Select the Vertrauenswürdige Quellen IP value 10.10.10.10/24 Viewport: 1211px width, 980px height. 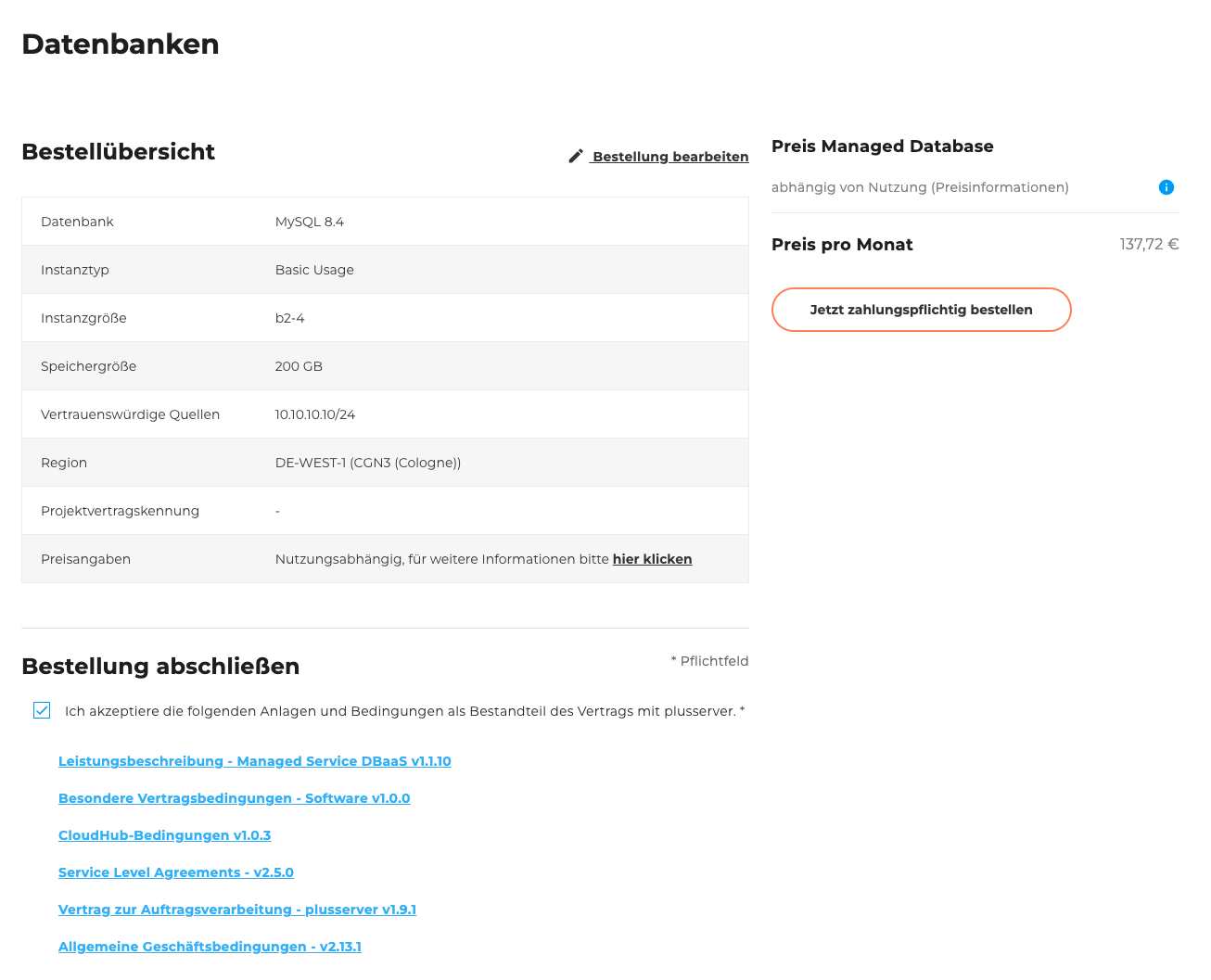(x=315, y=414)
